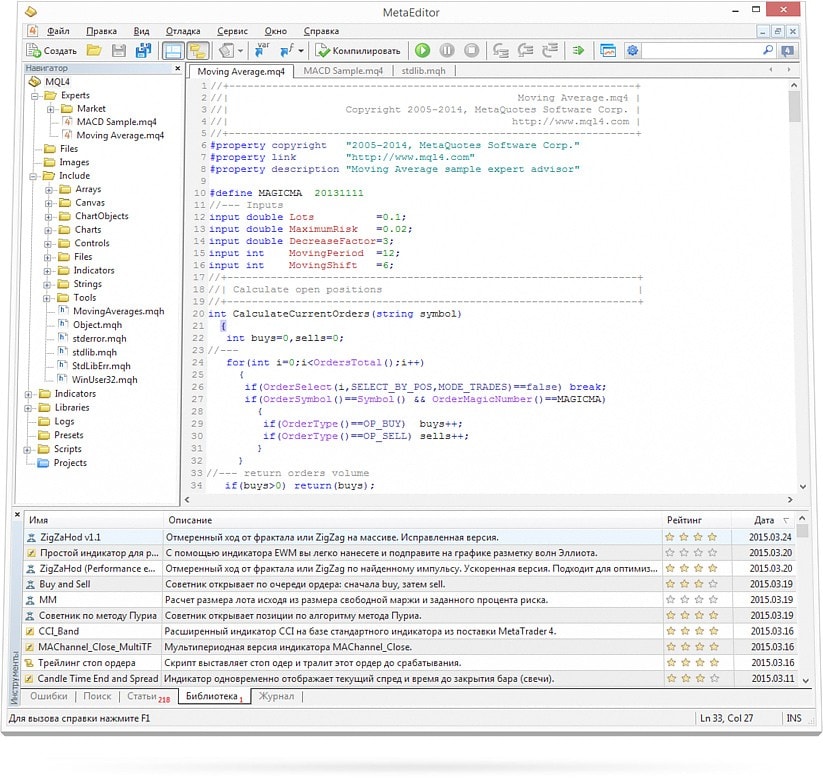Switch to the Статьи tab
Viewport: 823px width, 780px height.
142,696
